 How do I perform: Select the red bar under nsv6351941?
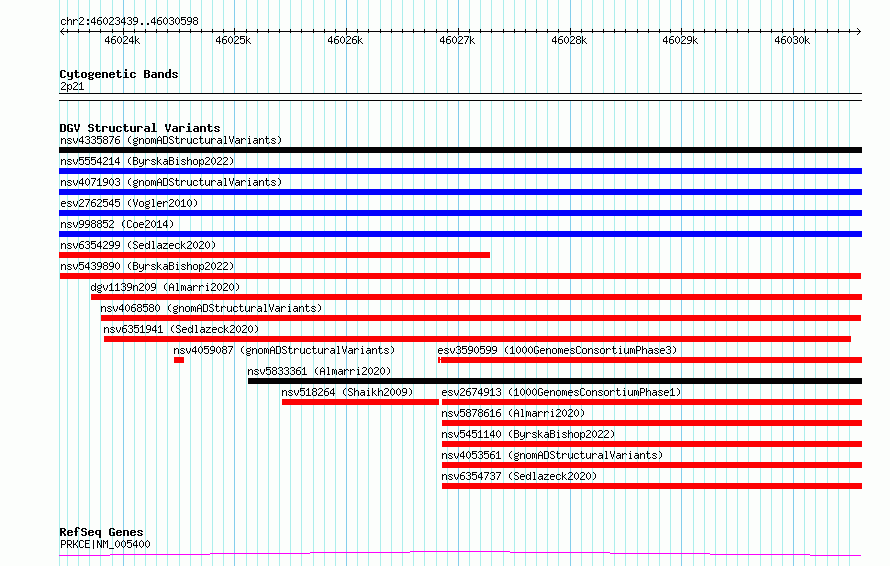pyautogui.click(x=477, y=339)
